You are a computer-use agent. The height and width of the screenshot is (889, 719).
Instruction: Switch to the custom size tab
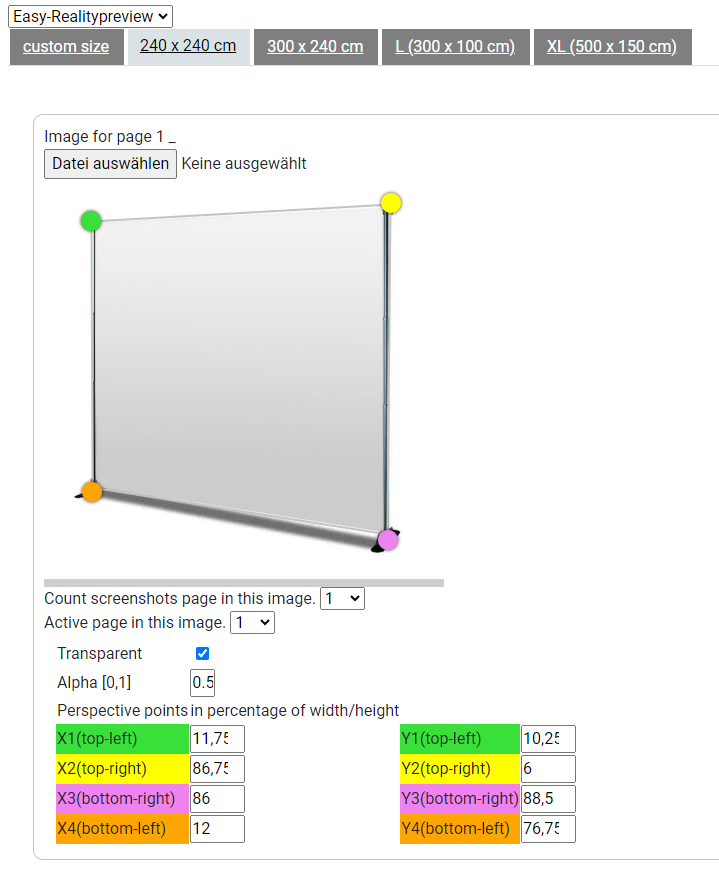click(x=66, y=47)
